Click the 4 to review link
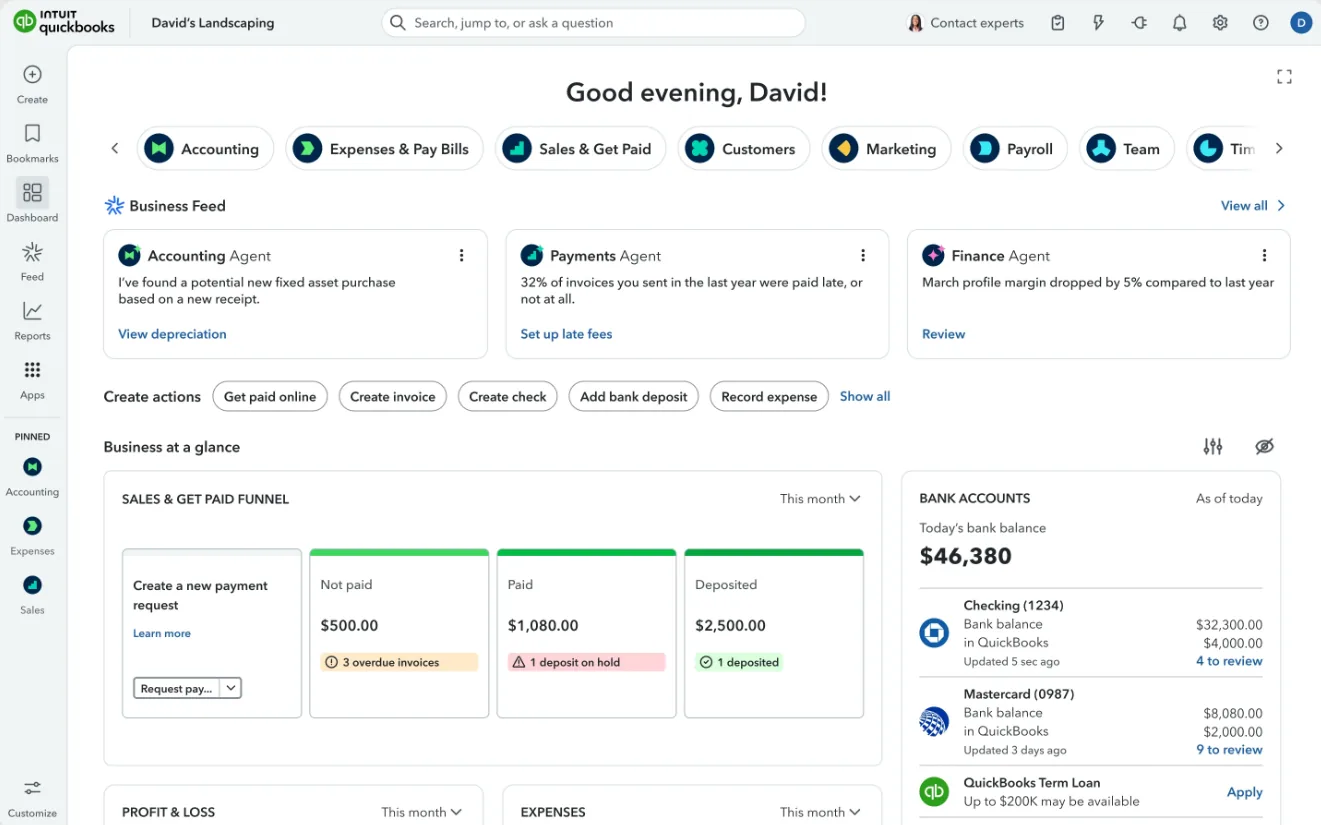Screen dimensions: 1321x825 point(1229,661)
